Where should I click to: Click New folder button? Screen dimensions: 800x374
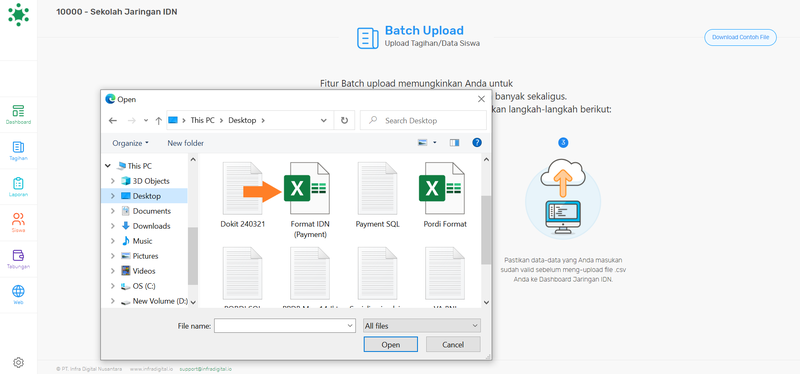pos(186,143)
